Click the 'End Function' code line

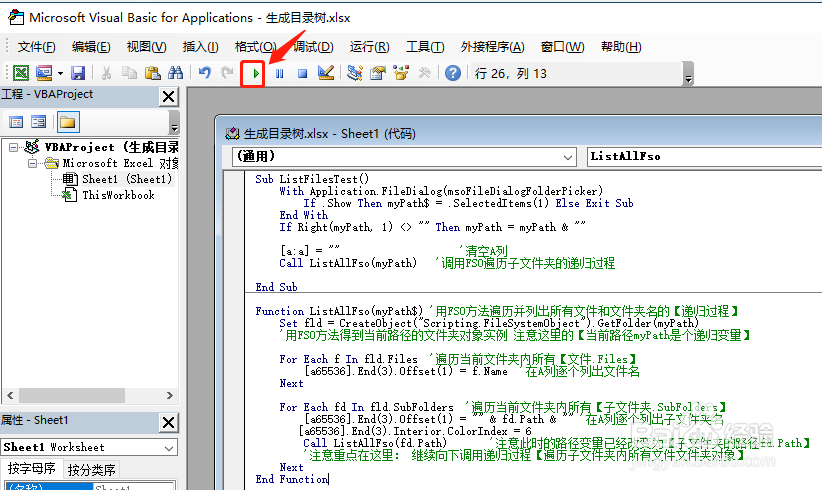pyautogui.click(x=291, y=479)
